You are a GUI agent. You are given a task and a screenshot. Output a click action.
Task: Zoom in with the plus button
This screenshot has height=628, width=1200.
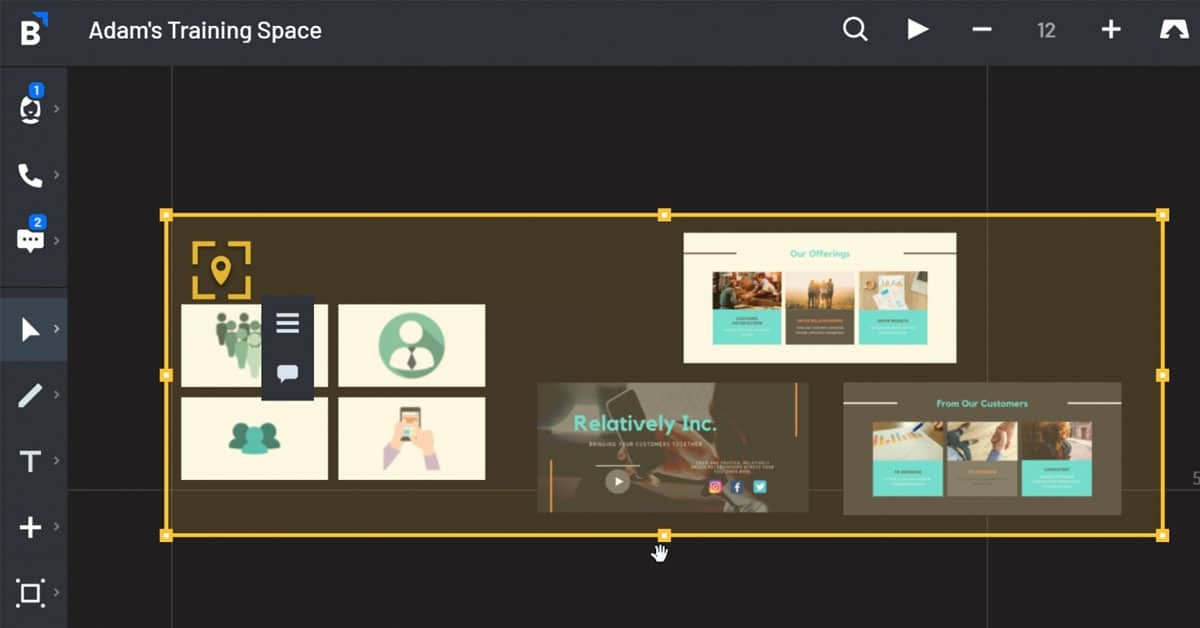pyautogui.click(x=1111, y=29)
